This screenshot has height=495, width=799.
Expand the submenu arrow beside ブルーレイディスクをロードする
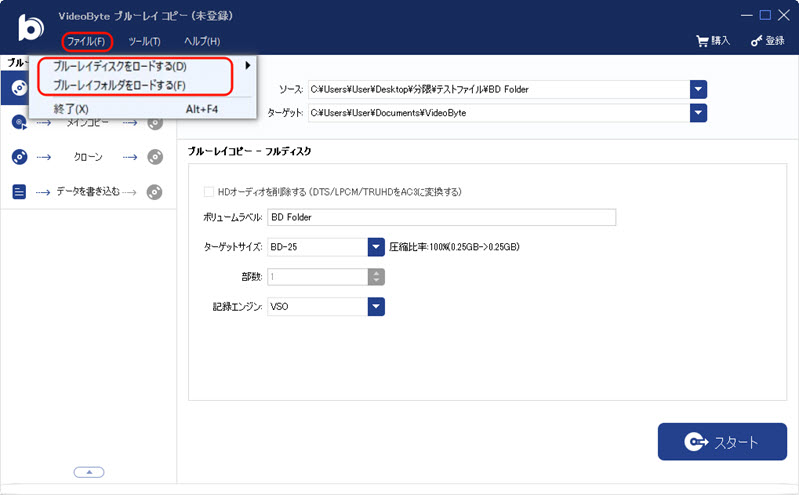248,65
